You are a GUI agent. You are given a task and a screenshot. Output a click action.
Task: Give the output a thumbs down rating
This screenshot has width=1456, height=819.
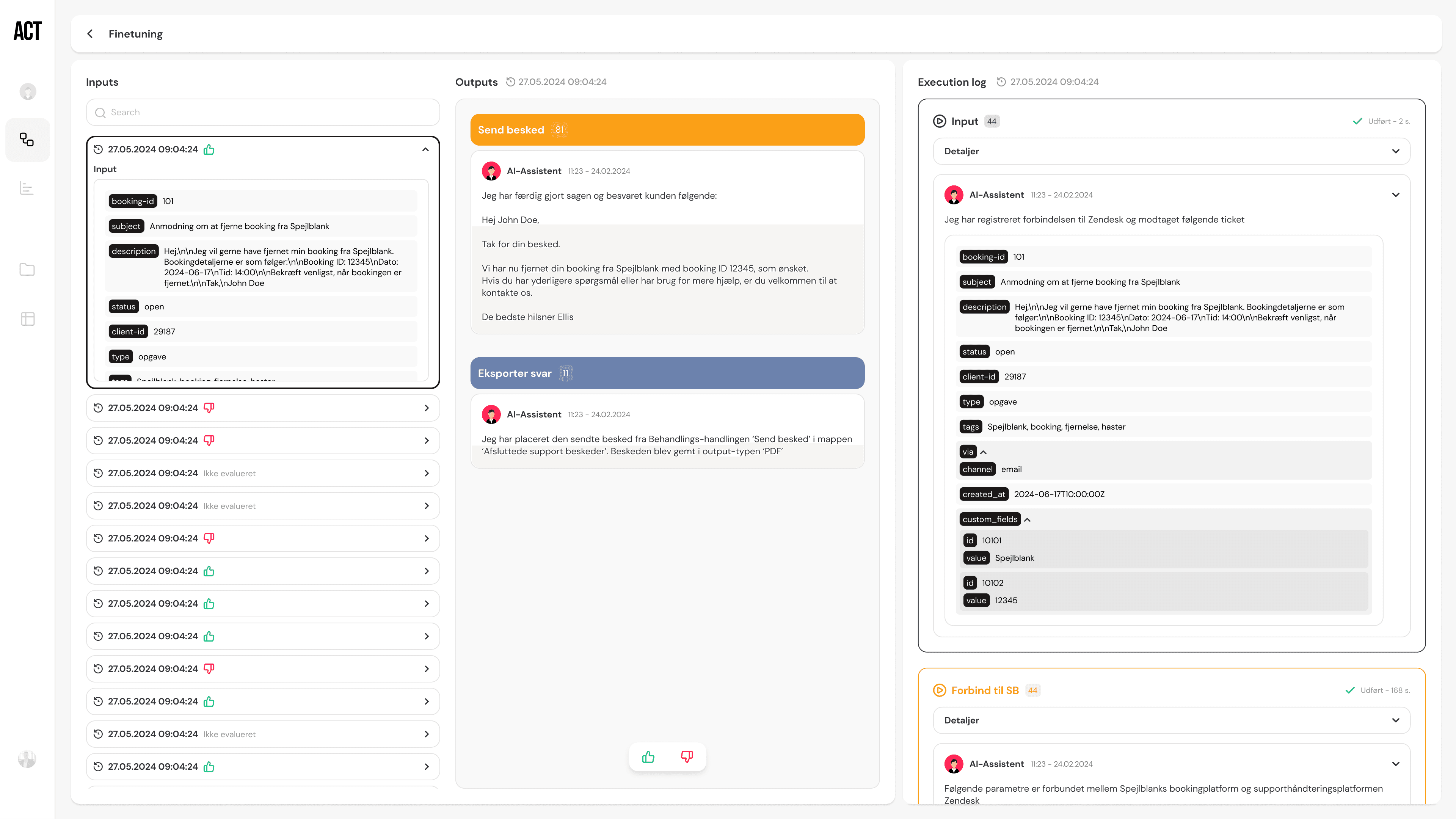pyautogui.click(x=687, y=757)
